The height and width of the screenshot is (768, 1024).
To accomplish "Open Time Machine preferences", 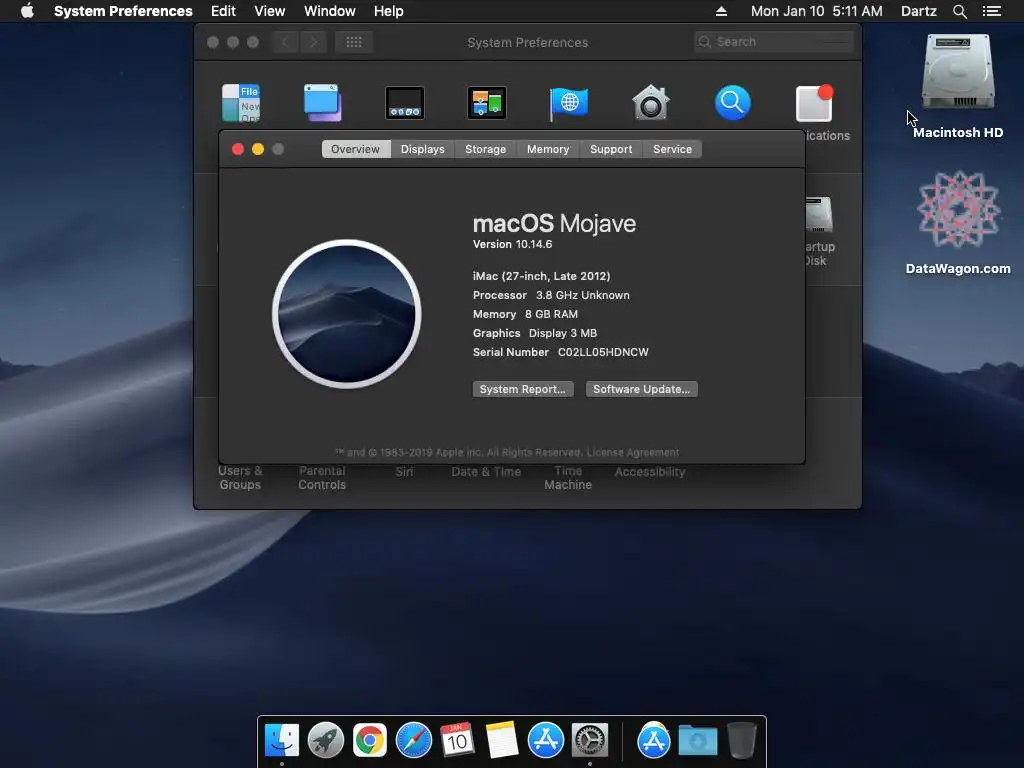I will tap(568, 477).
